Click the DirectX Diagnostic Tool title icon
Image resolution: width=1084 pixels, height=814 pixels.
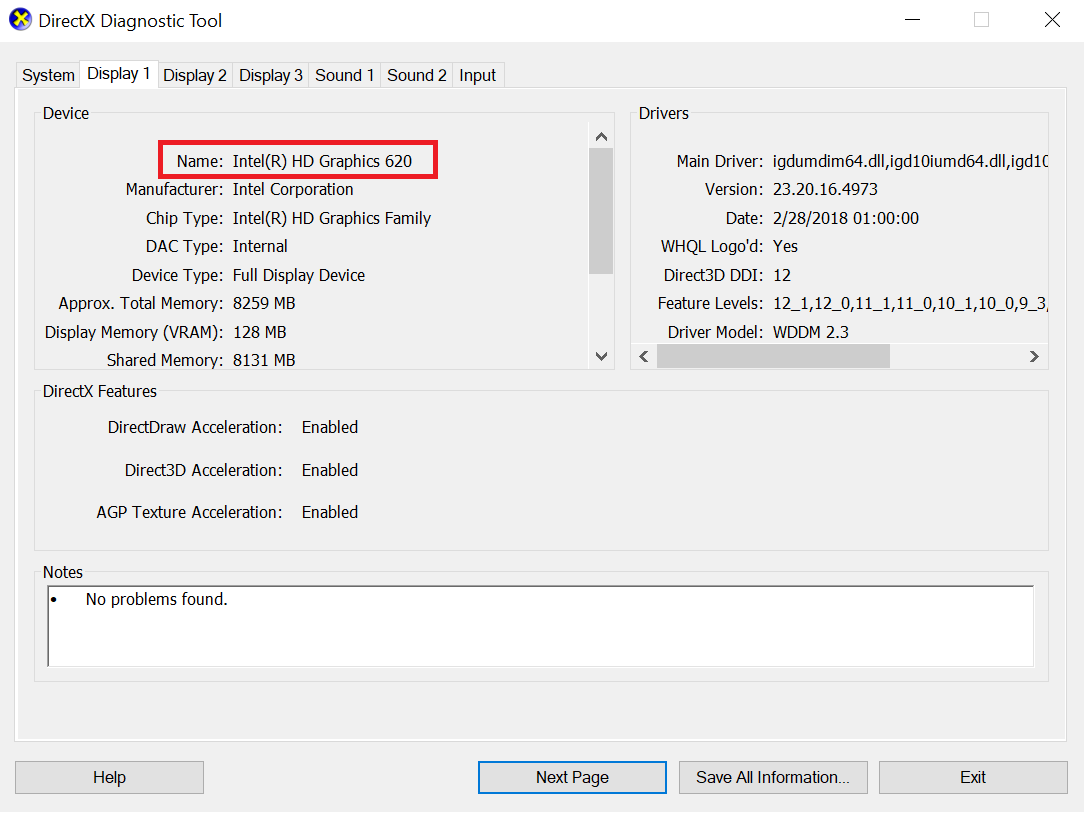coord(20,19)
